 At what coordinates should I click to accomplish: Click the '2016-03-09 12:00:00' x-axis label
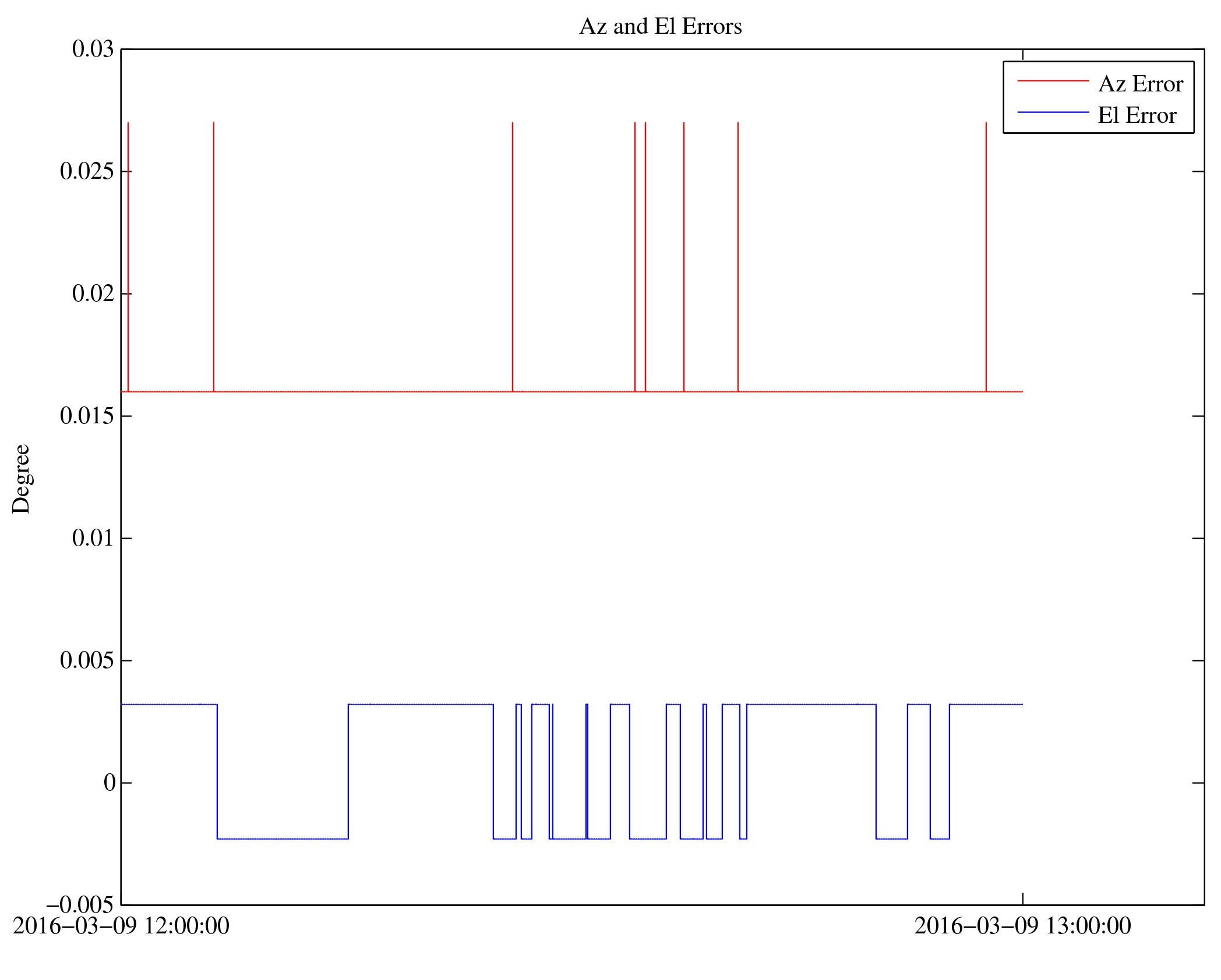(121, 926)
